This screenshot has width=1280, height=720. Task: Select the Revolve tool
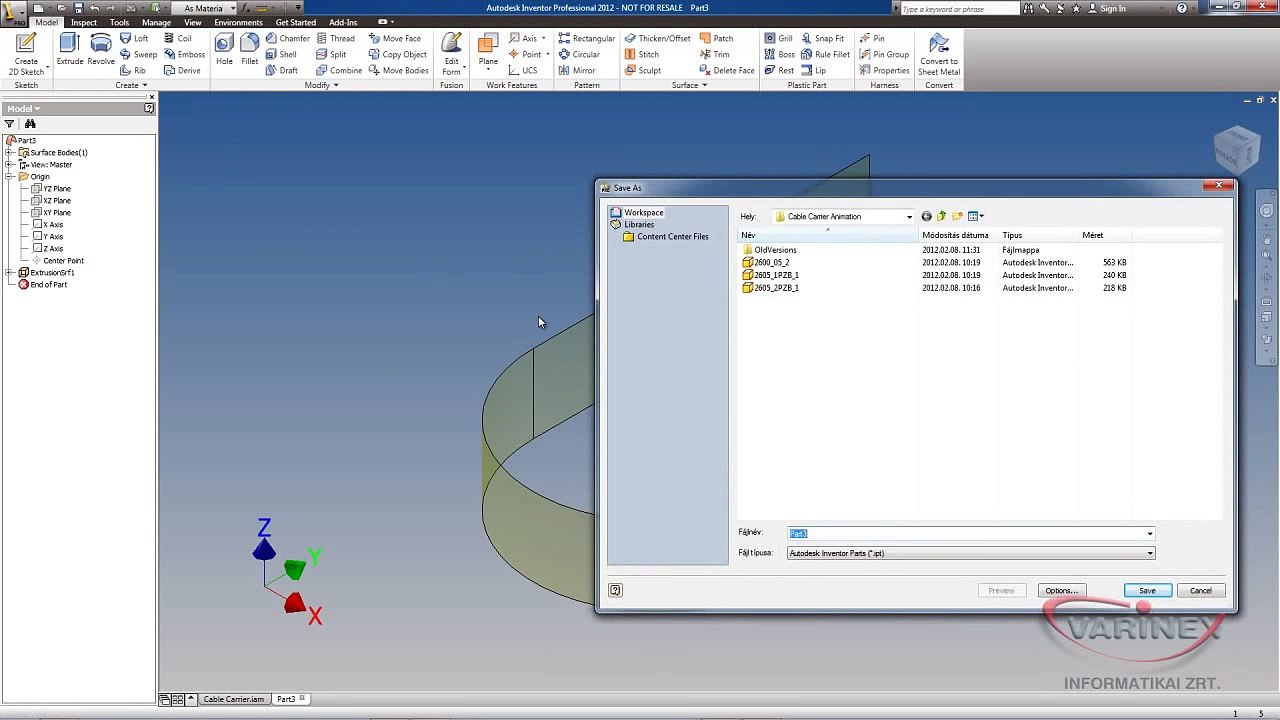click(x=101, y=50)
